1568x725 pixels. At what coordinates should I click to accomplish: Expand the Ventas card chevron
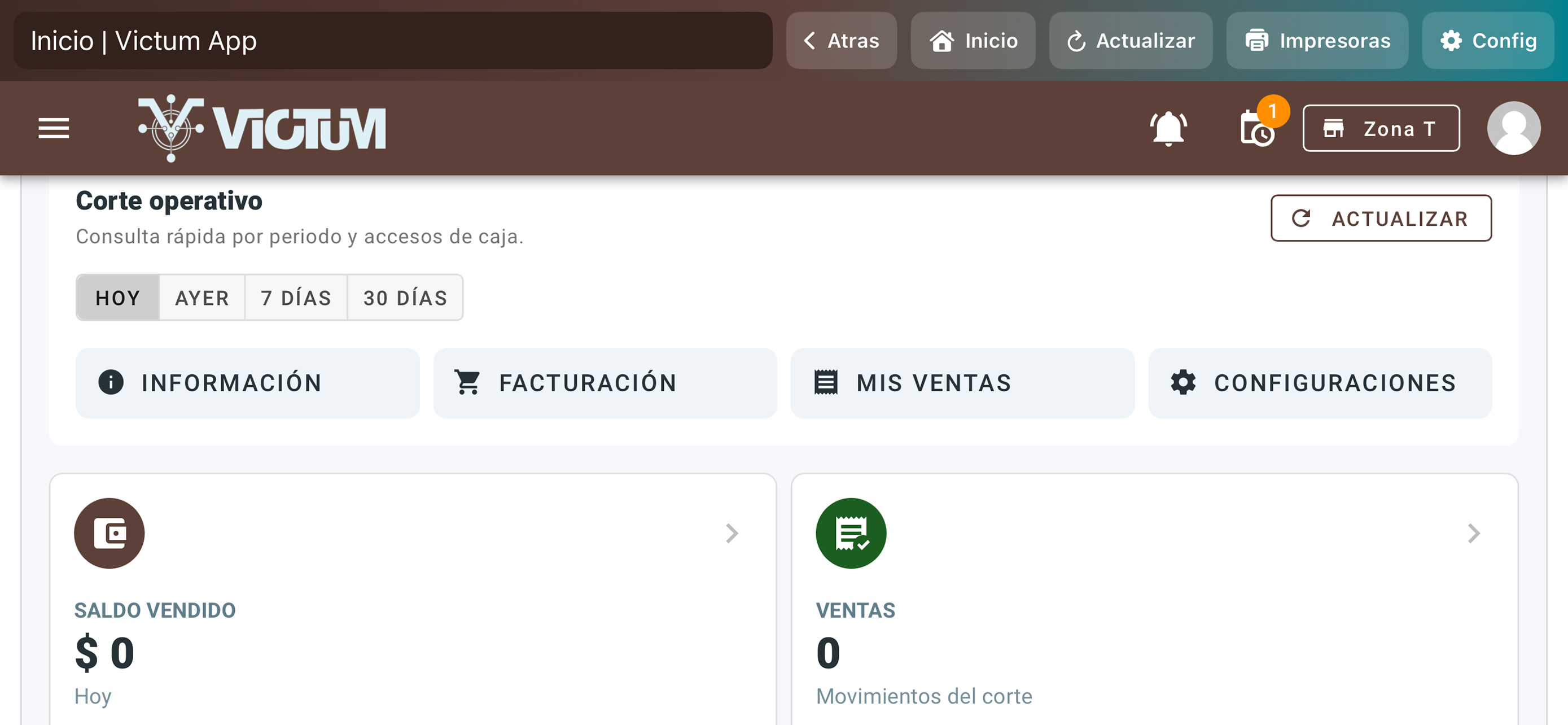(1473, 533)
